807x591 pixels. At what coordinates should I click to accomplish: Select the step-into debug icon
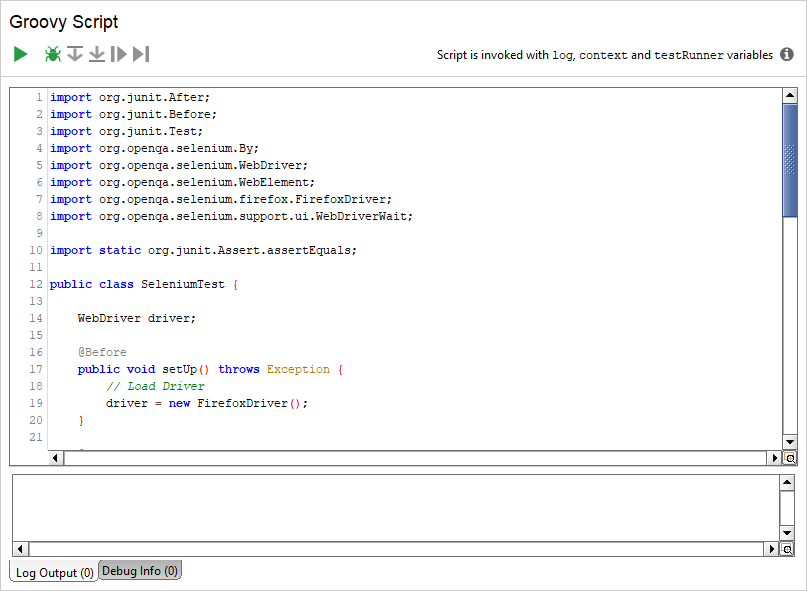point(96,54)
